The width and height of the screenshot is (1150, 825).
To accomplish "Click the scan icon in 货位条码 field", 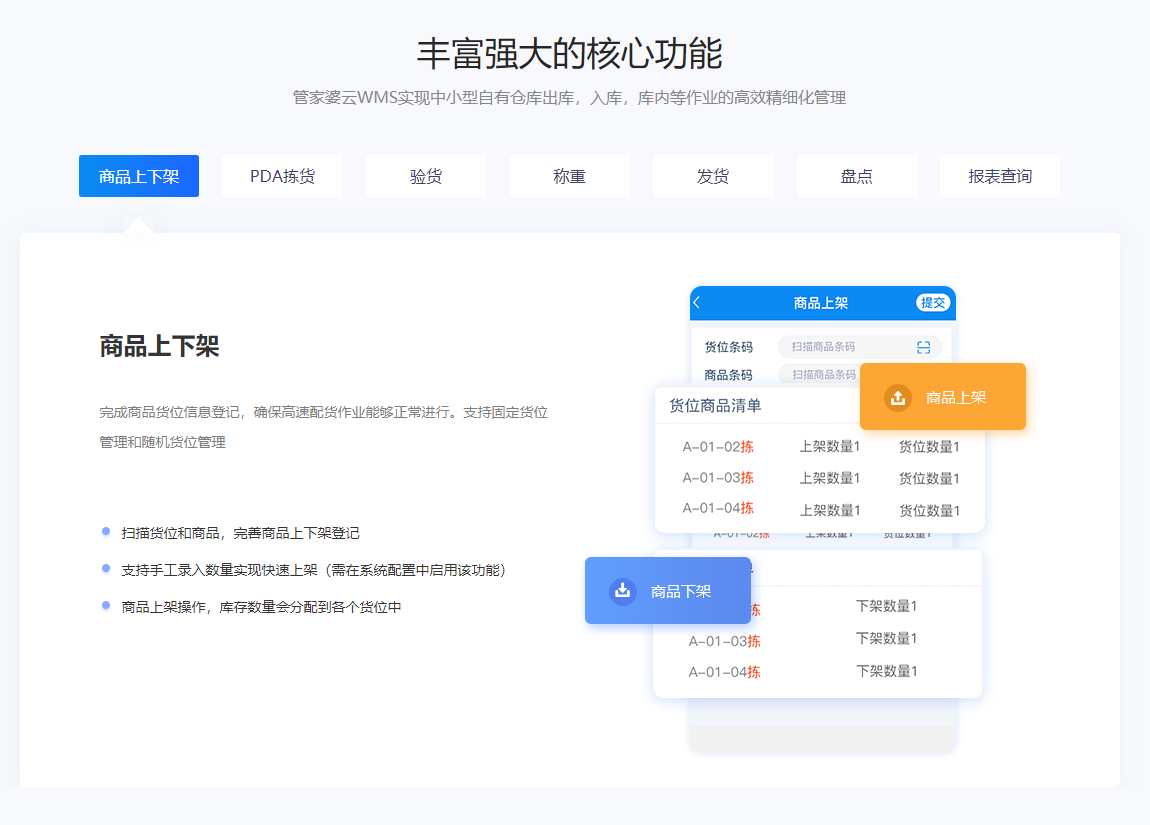I will (x=923, y=348).
